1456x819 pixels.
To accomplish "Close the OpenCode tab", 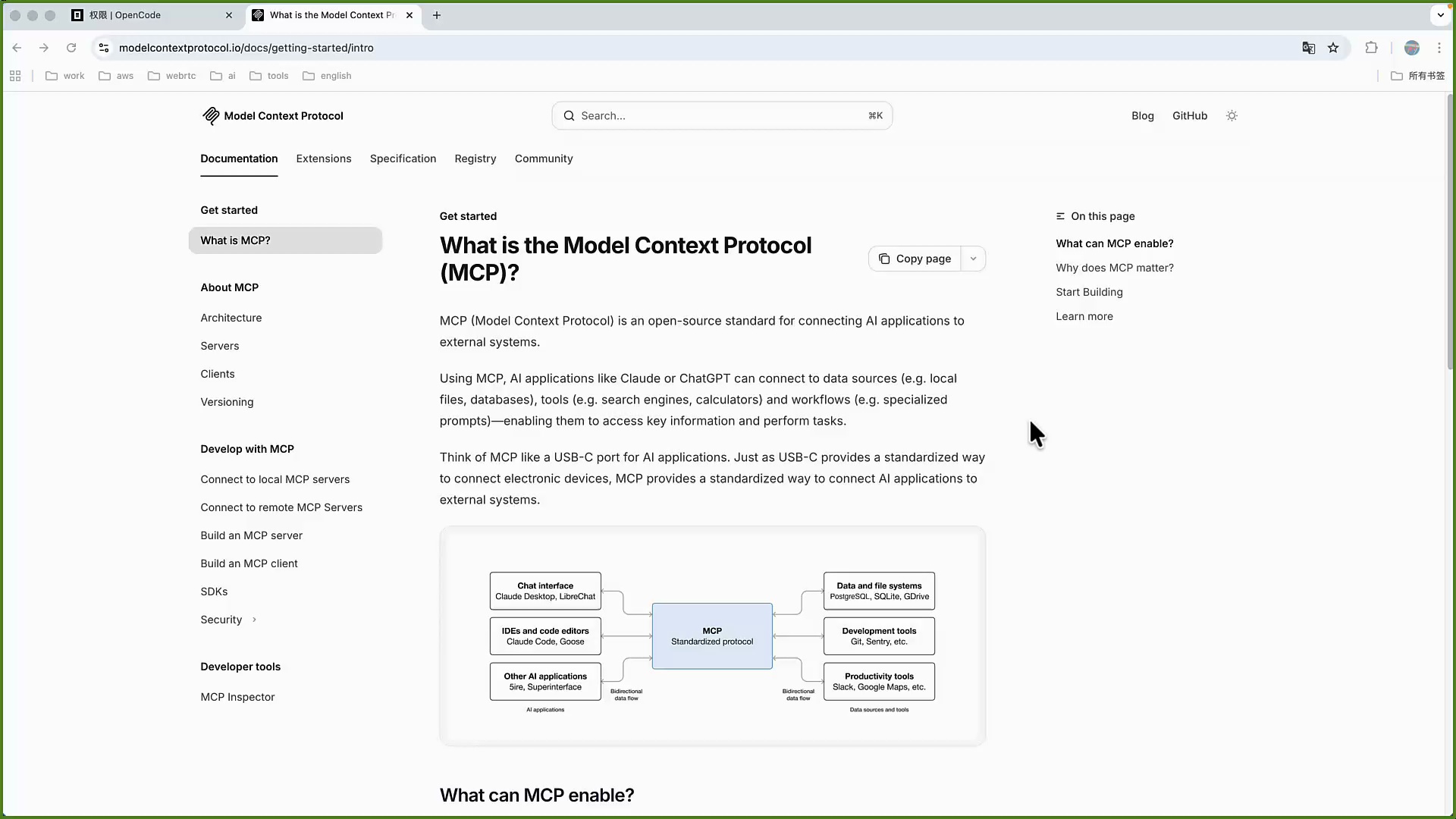I will [229, 15].
